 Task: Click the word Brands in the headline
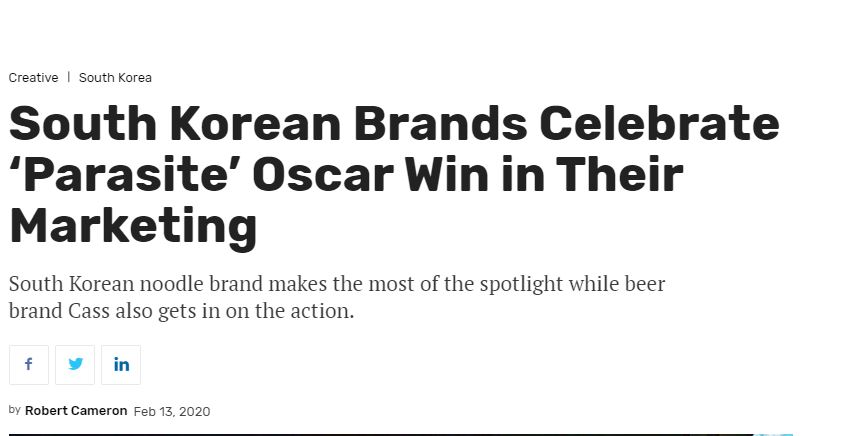pos(440,123)
